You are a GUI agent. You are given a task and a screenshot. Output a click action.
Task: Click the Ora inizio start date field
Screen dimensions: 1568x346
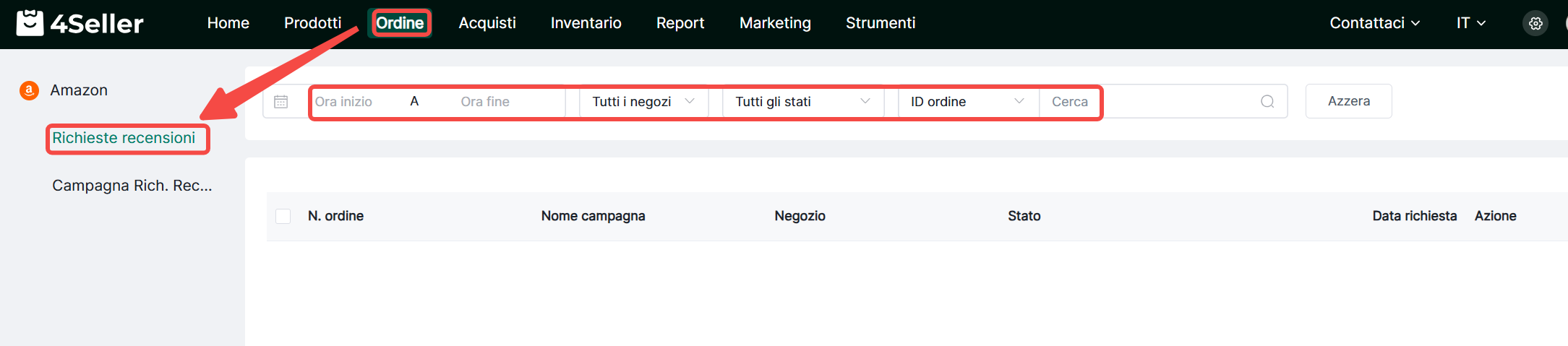coord(354,102)
